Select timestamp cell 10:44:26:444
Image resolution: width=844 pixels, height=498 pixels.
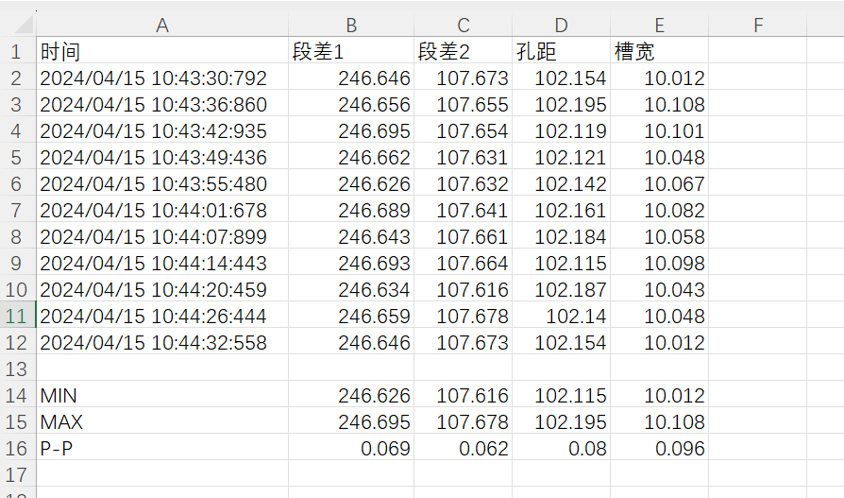(x=162, y=316)
